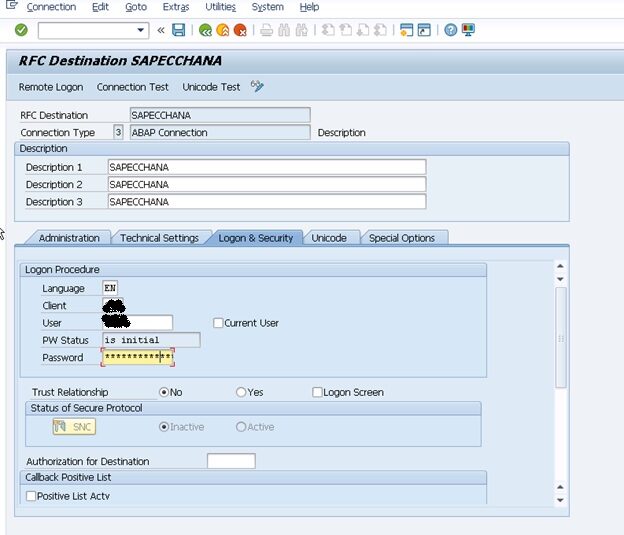Open the Special Options tab
The image size is (624, 535).
(402, 238)
